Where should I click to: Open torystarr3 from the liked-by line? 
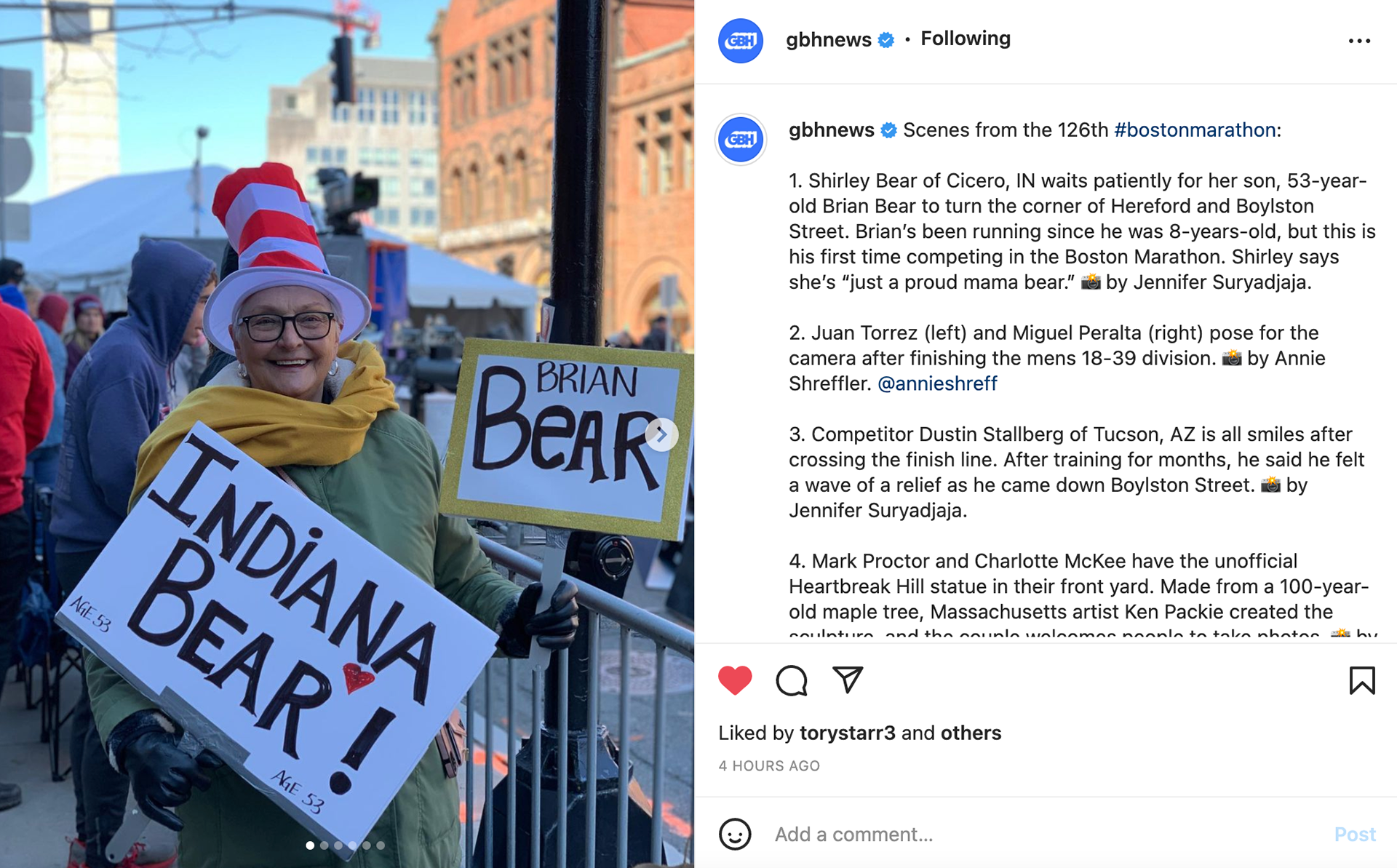[847, 733]
